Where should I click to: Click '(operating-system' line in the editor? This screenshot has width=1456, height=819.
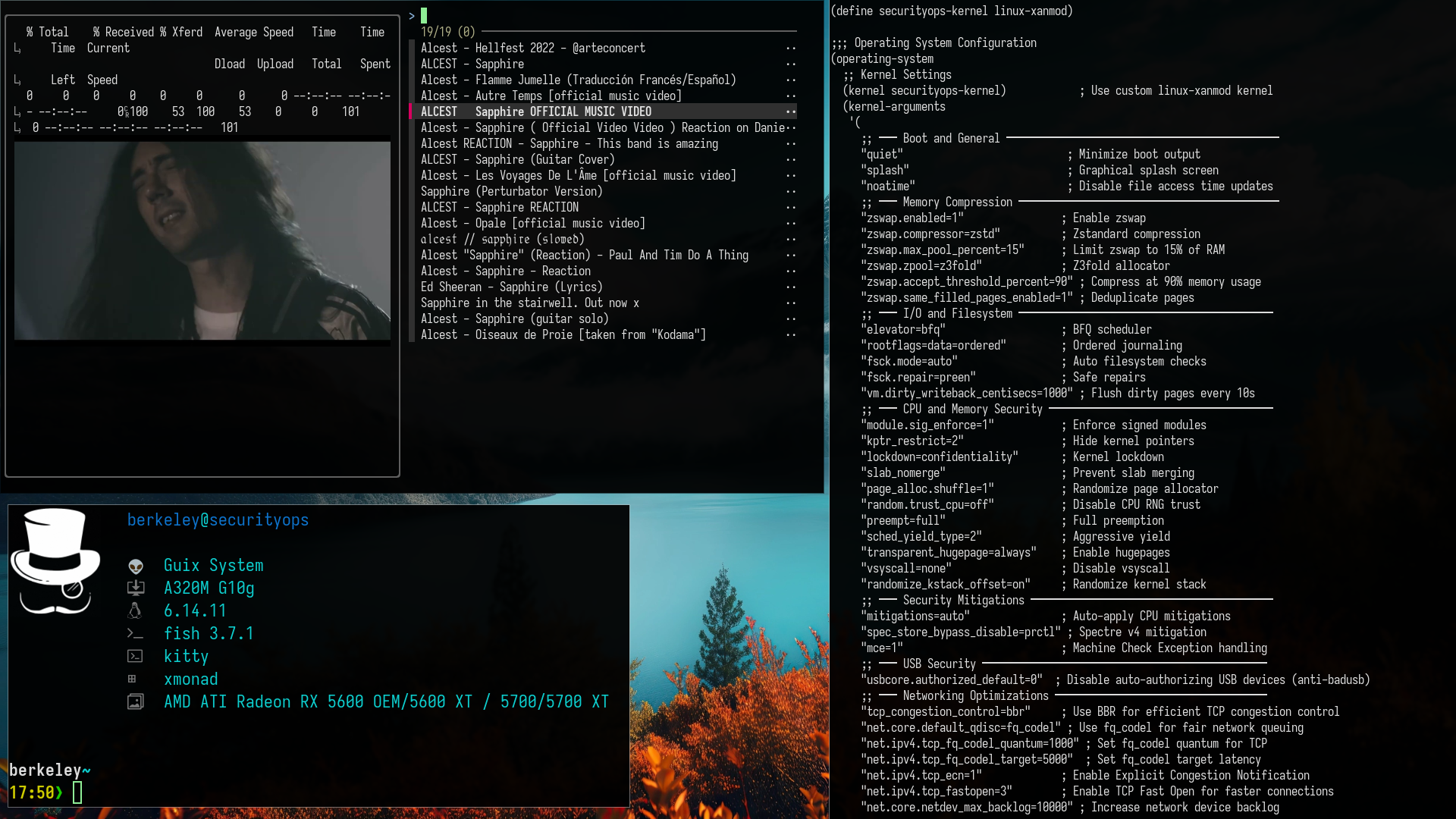882,58
